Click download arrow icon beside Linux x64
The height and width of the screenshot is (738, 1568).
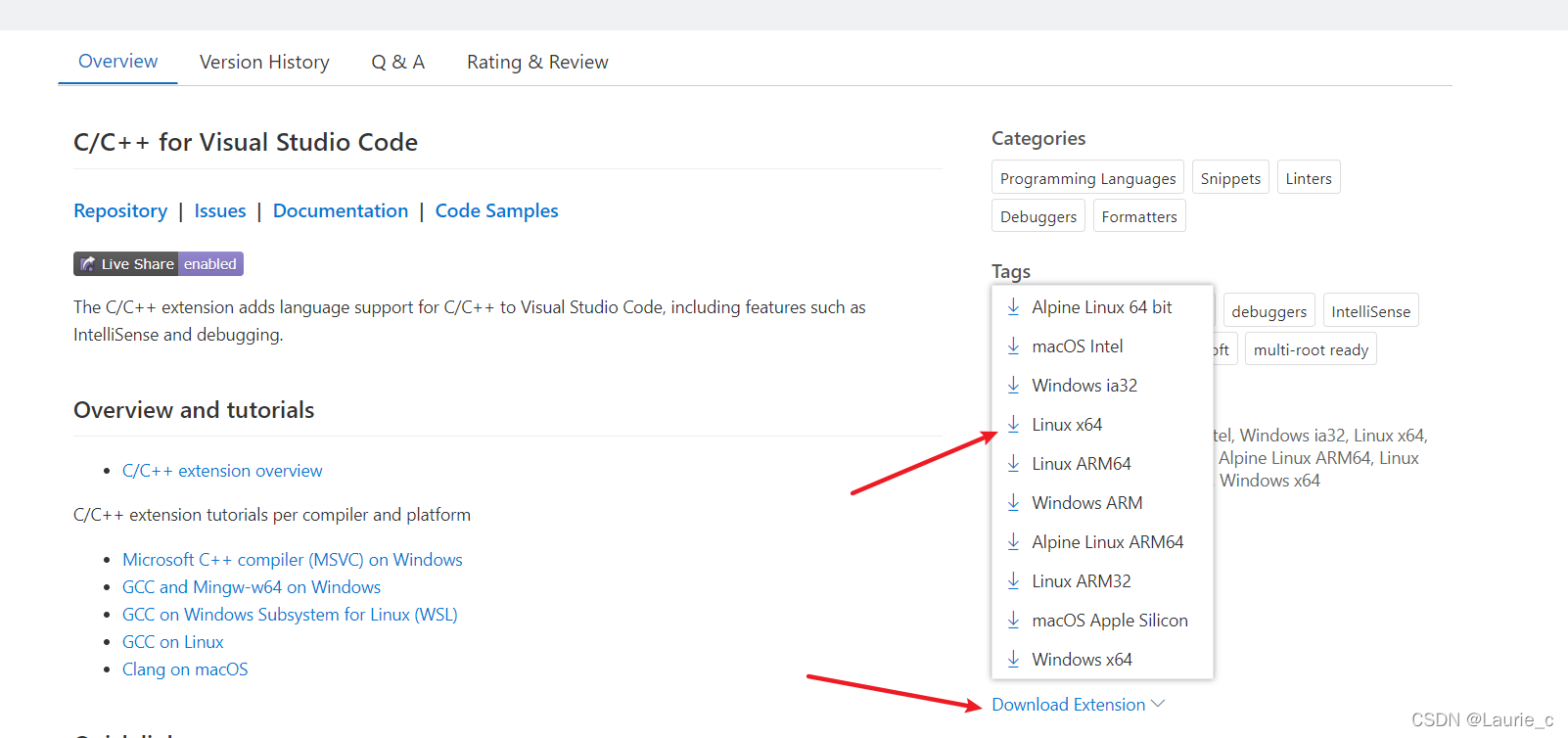click(x=1013, y=425)
